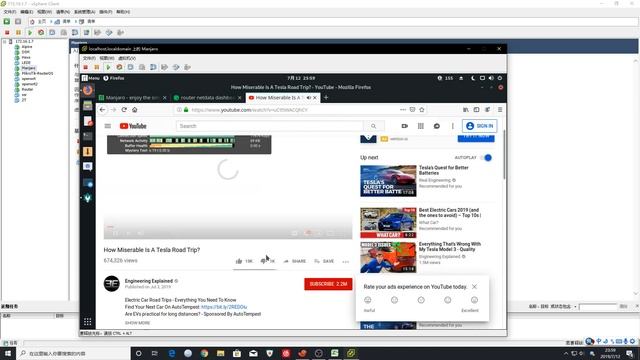Collapse the 172.16.1.7 host tree node
Image resolution: width=640 pixels, height=360 pixels.
pos(4,42)
